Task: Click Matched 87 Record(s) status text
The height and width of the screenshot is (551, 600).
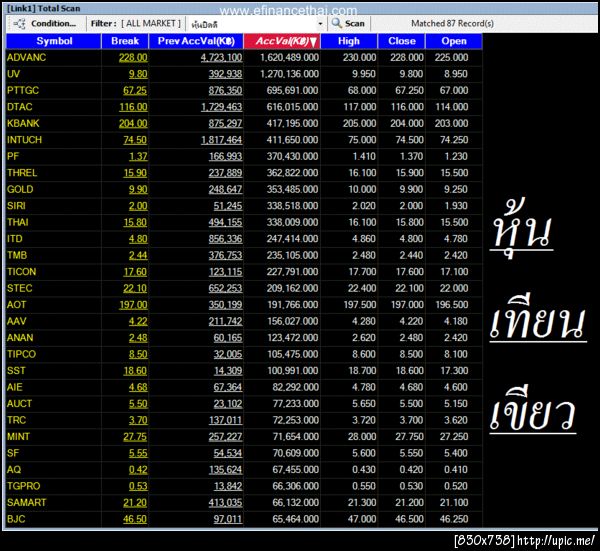Action: [452, 23]
